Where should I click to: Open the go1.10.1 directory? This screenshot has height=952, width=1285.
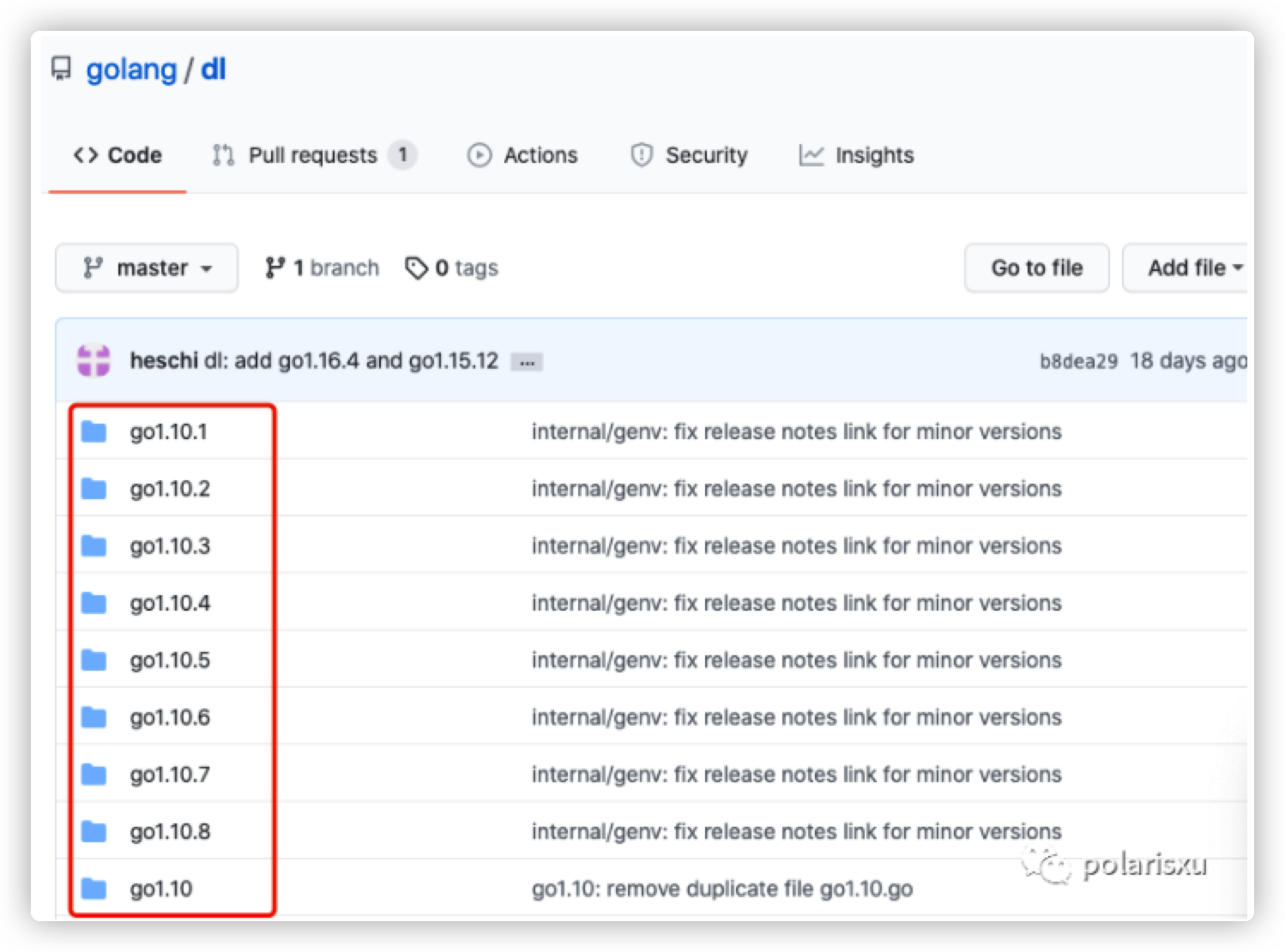coord(169,432)
